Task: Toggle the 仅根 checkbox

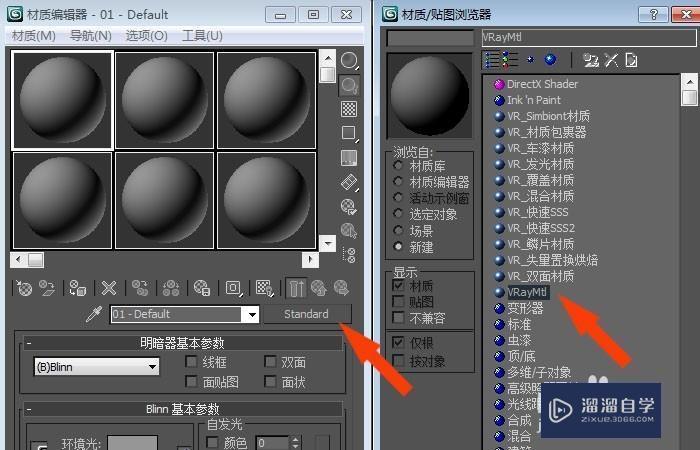Action: pos(398,343)
